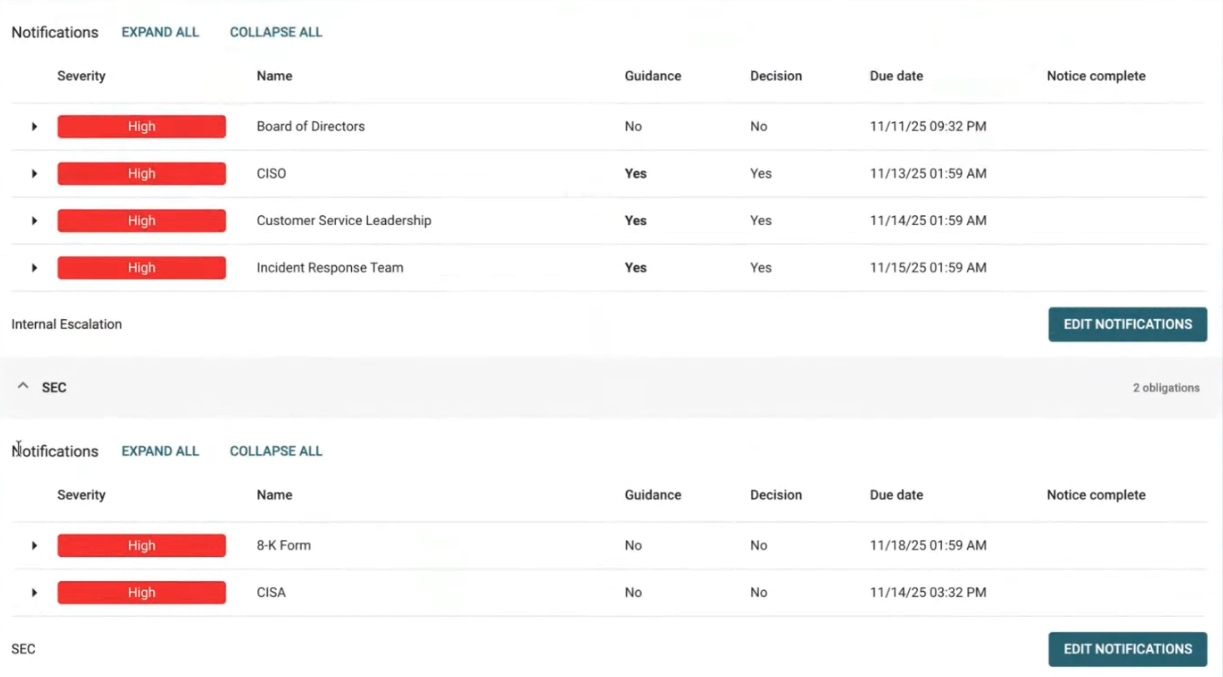Edit notifications for Internal Escalation
This screenshot has width=1223, height=677.
point(1127,324)
